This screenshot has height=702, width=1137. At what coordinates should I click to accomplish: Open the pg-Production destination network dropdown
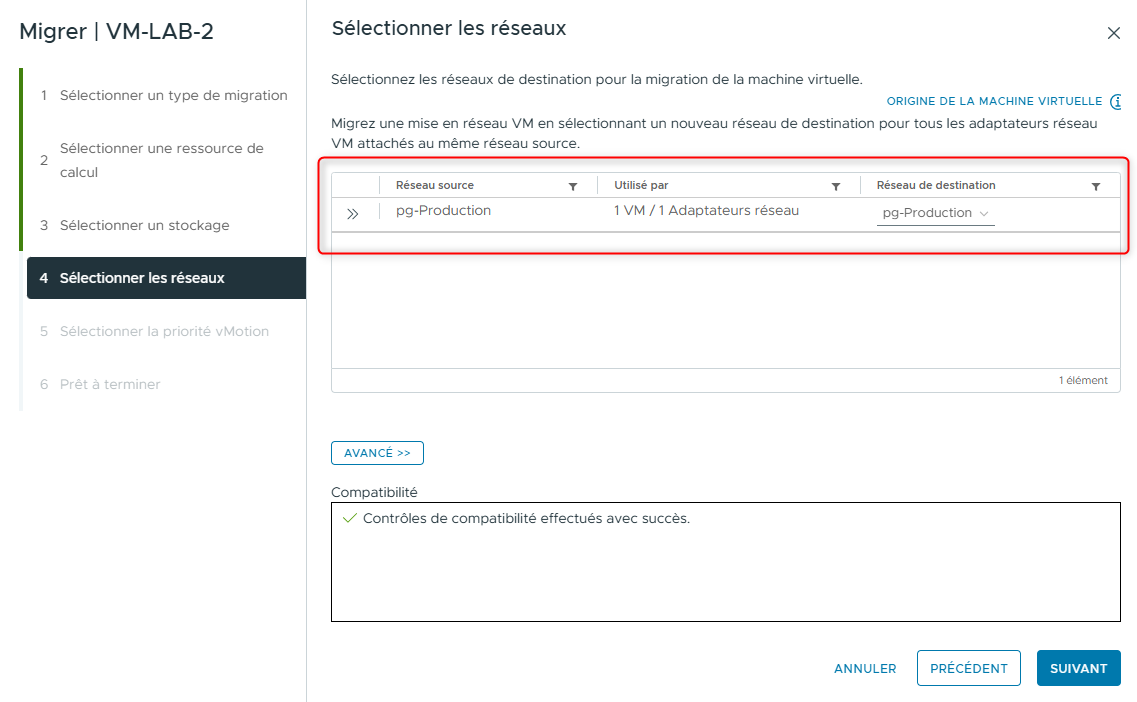coord(935,212)
